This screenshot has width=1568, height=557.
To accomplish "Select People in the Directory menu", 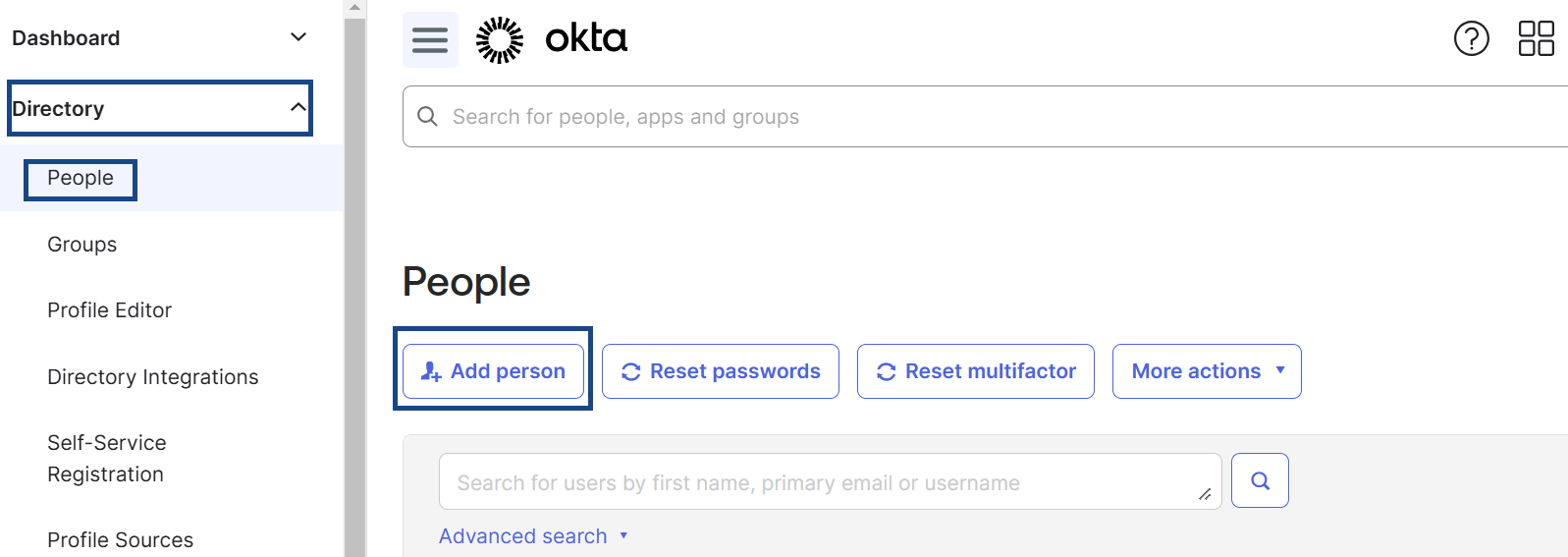I will pyautogui.click(x=81, y=179).
